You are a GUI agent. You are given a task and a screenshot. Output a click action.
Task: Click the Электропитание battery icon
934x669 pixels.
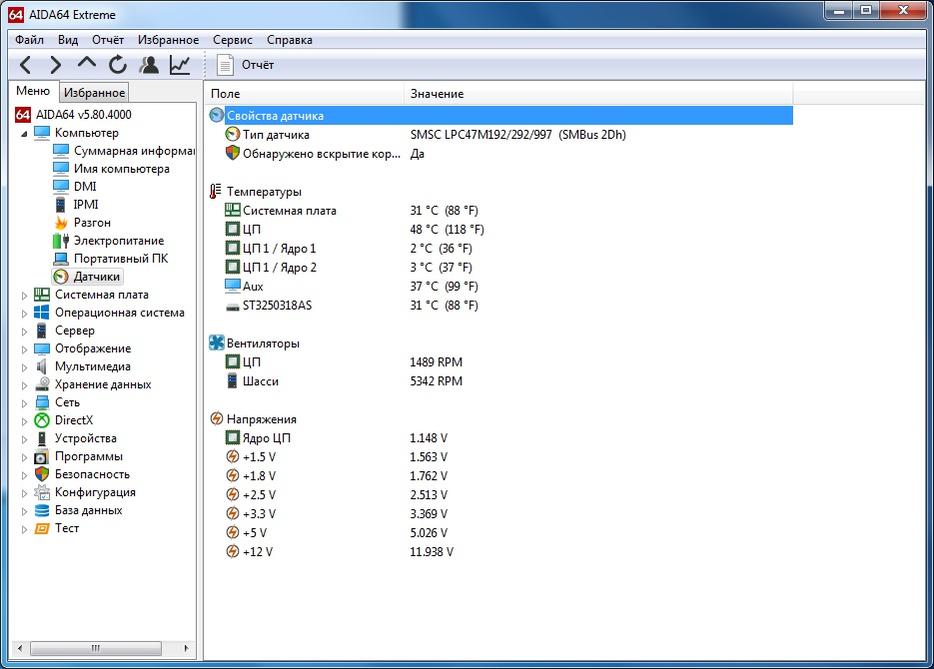click(x=61, y=240)
